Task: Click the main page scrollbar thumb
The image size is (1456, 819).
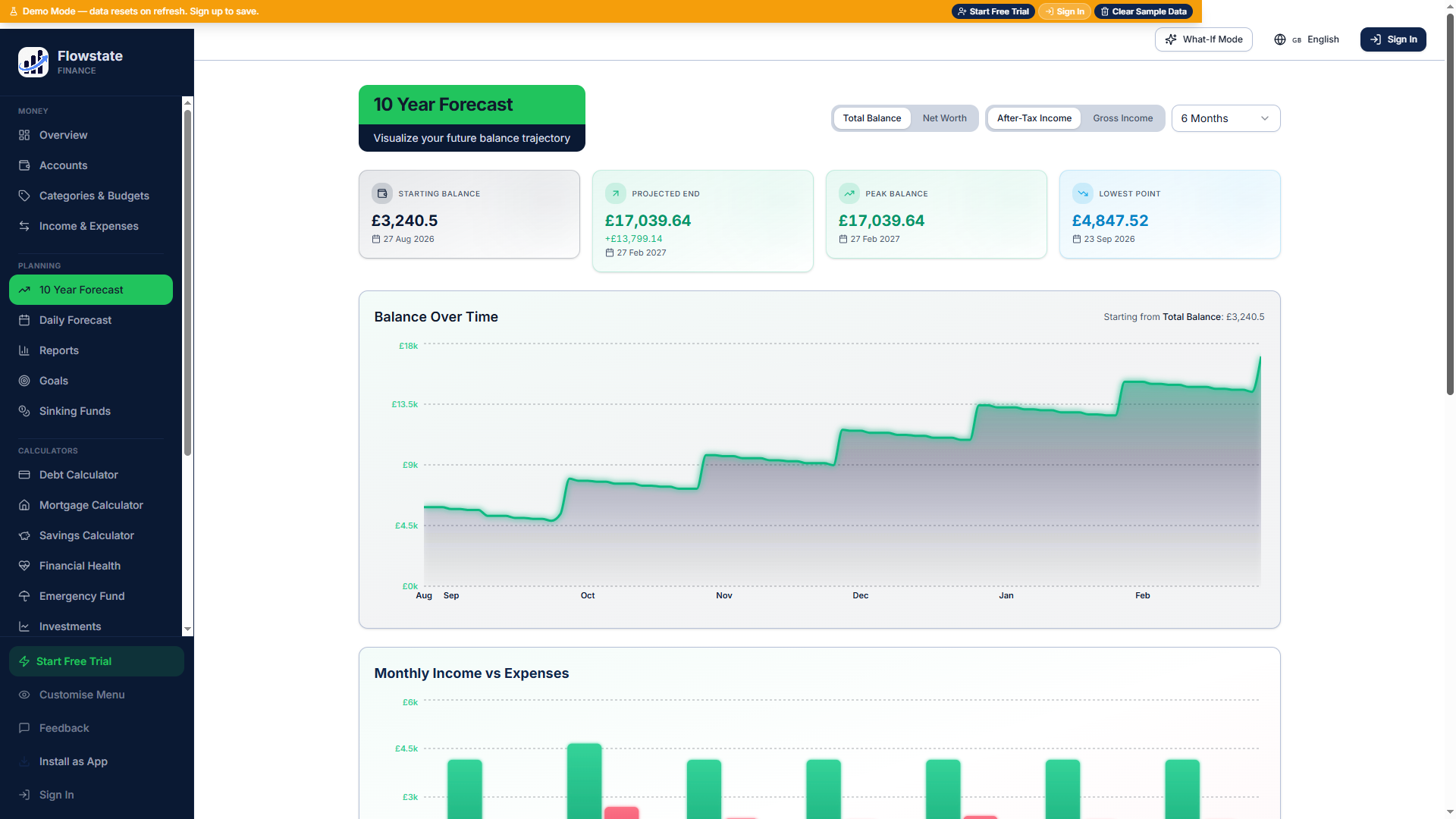Action: tap(1450, 205)
